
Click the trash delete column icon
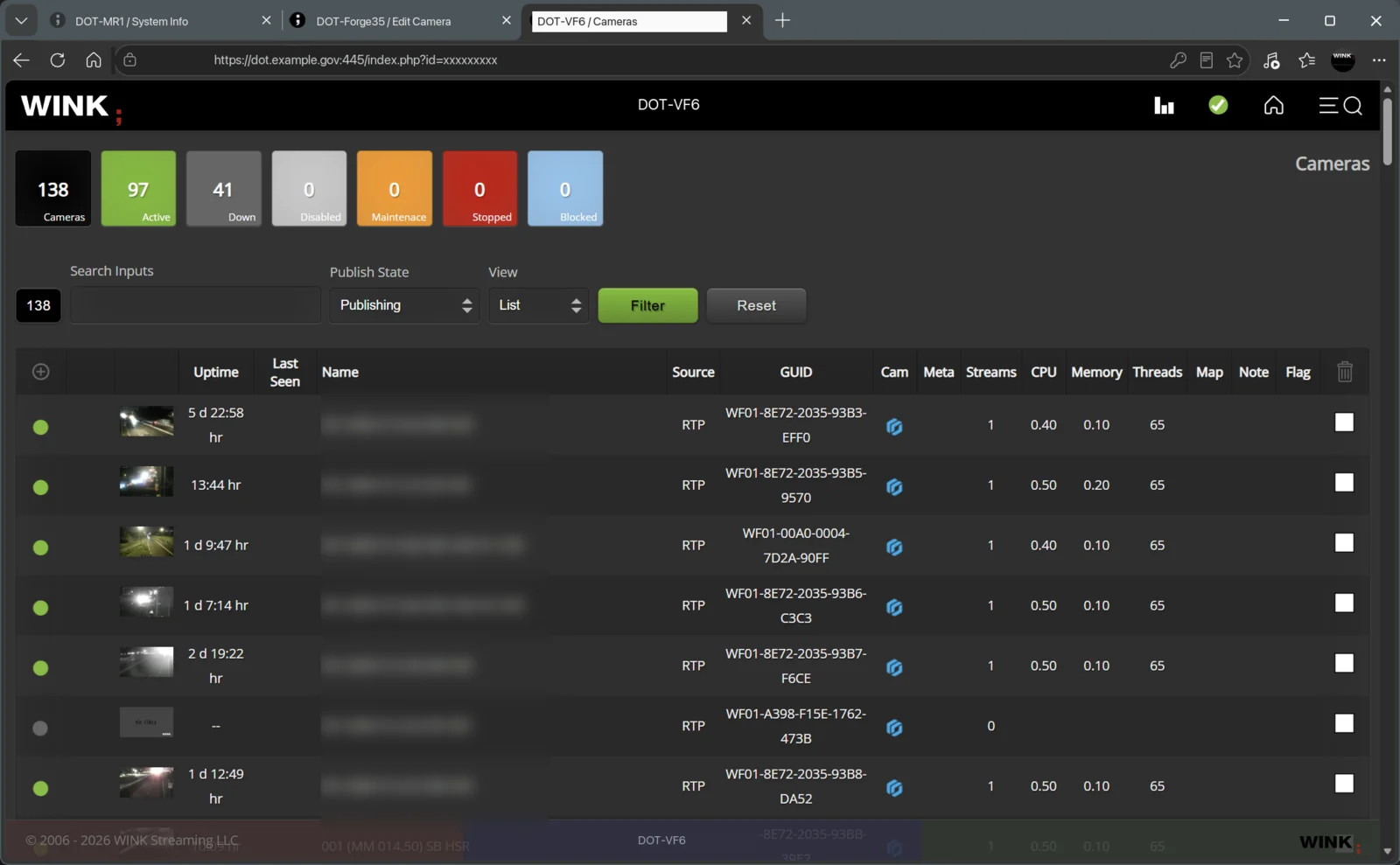(x=1345, y=372)
